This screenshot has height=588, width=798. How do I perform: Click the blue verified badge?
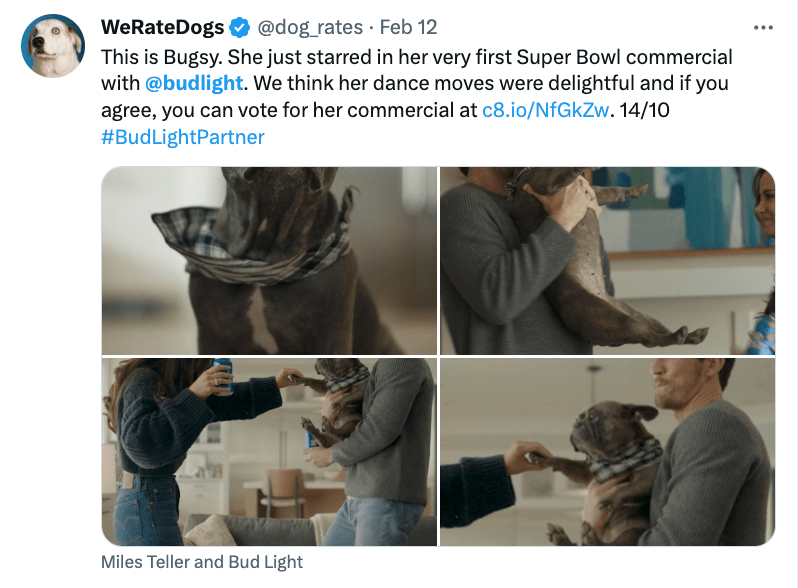click(241, 27)
